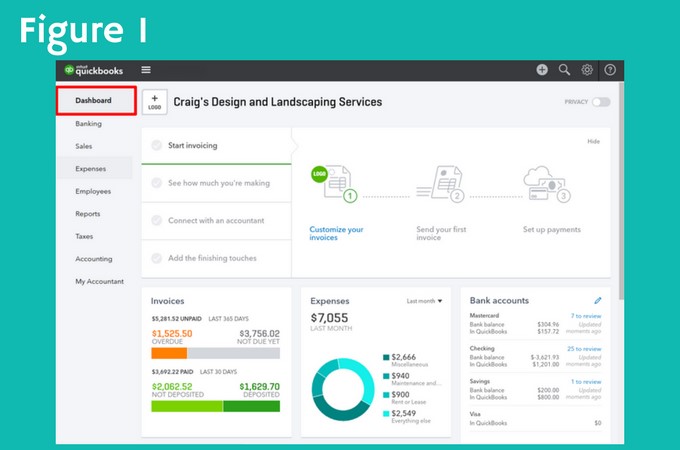Click the Checking account name
The height and width of the screenshot is (450, 680).
coord(482,348)
